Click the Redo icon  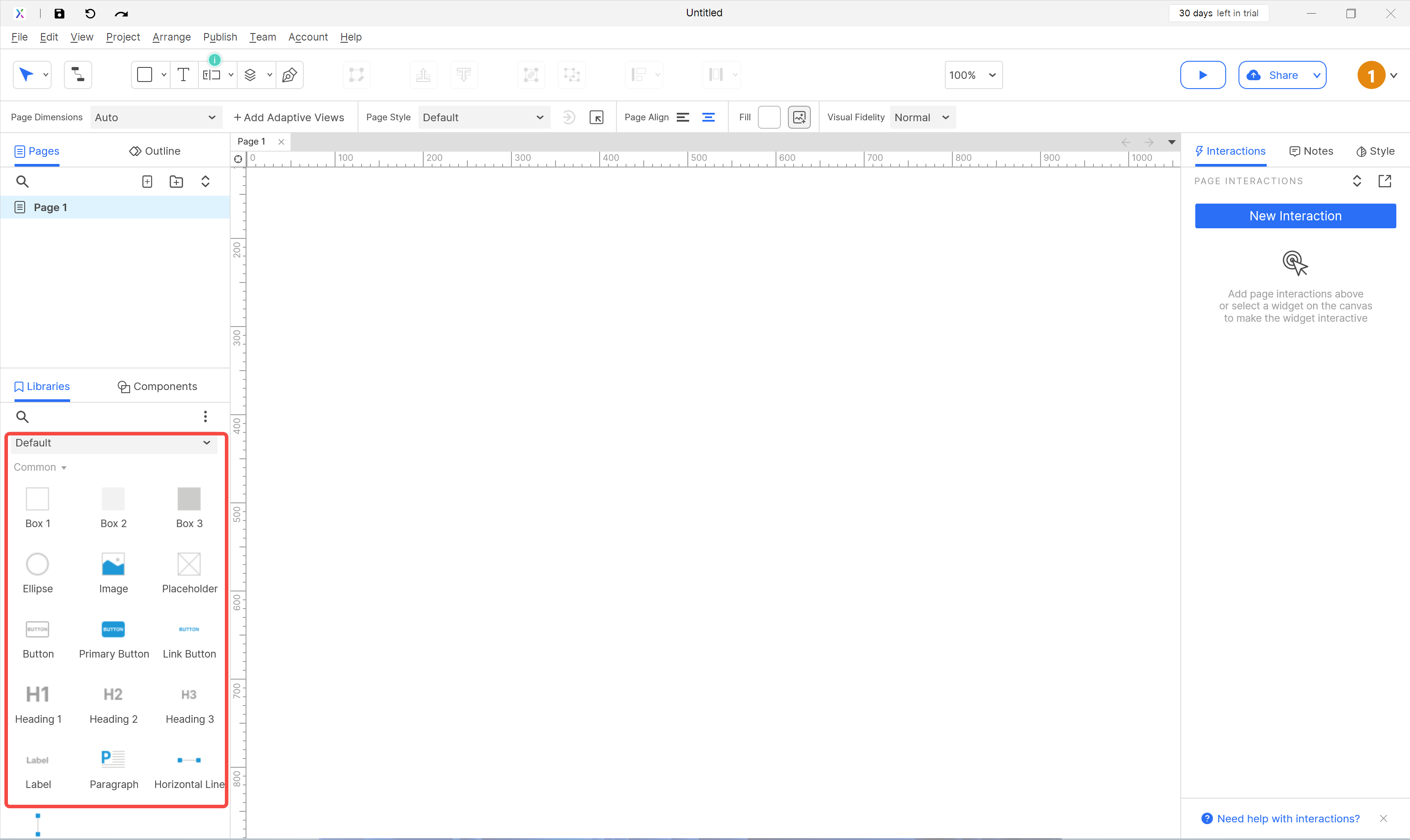(x=121, y=13)
